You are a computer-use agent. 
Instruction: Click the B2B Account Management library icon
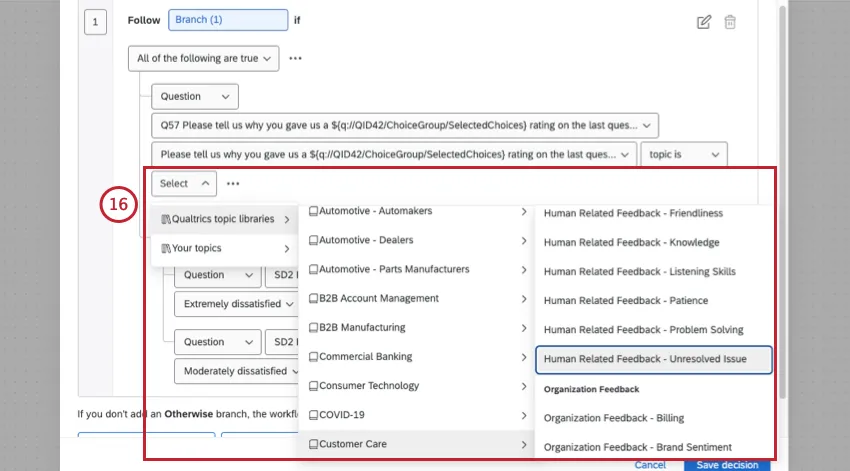point(313,299)
